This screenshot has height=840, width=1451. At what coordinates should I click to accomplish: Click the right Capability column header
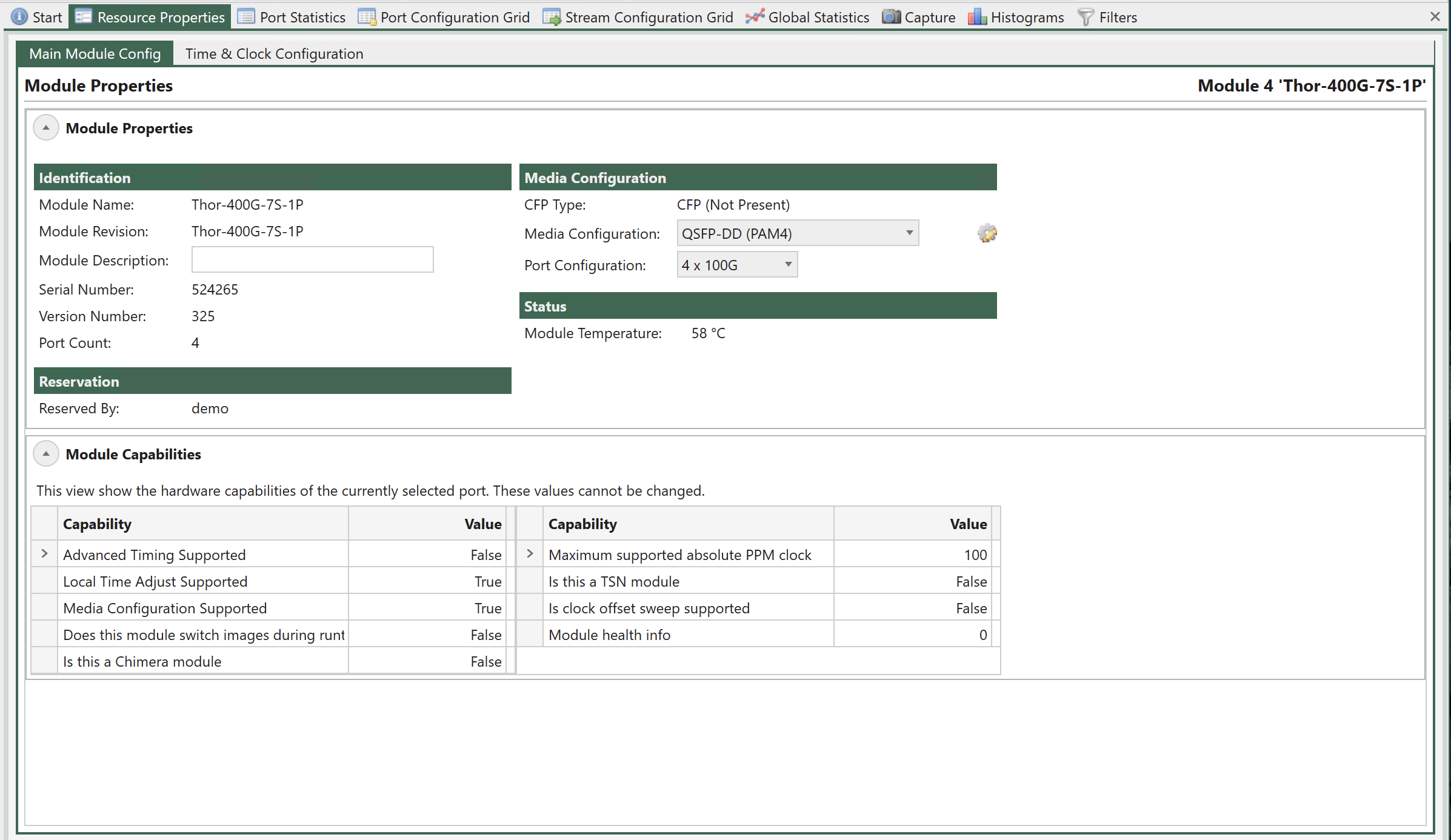(x=689, y=524)
